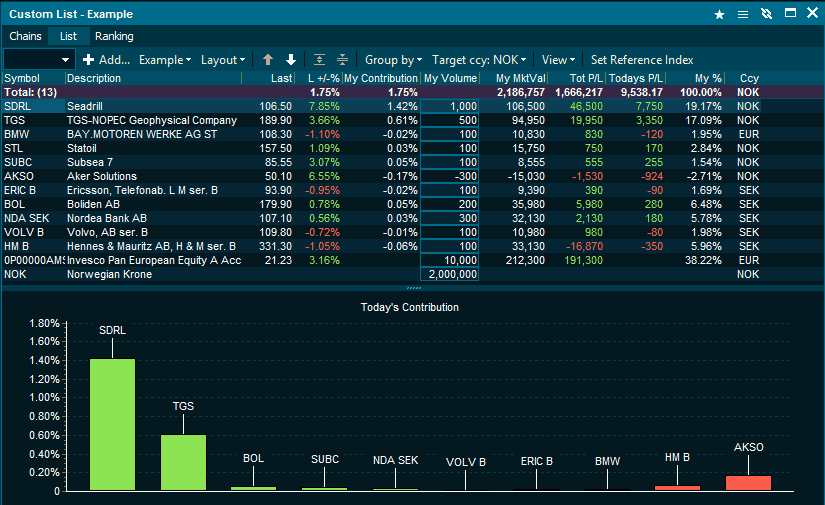Sort by Tot P/L column header

577,78
